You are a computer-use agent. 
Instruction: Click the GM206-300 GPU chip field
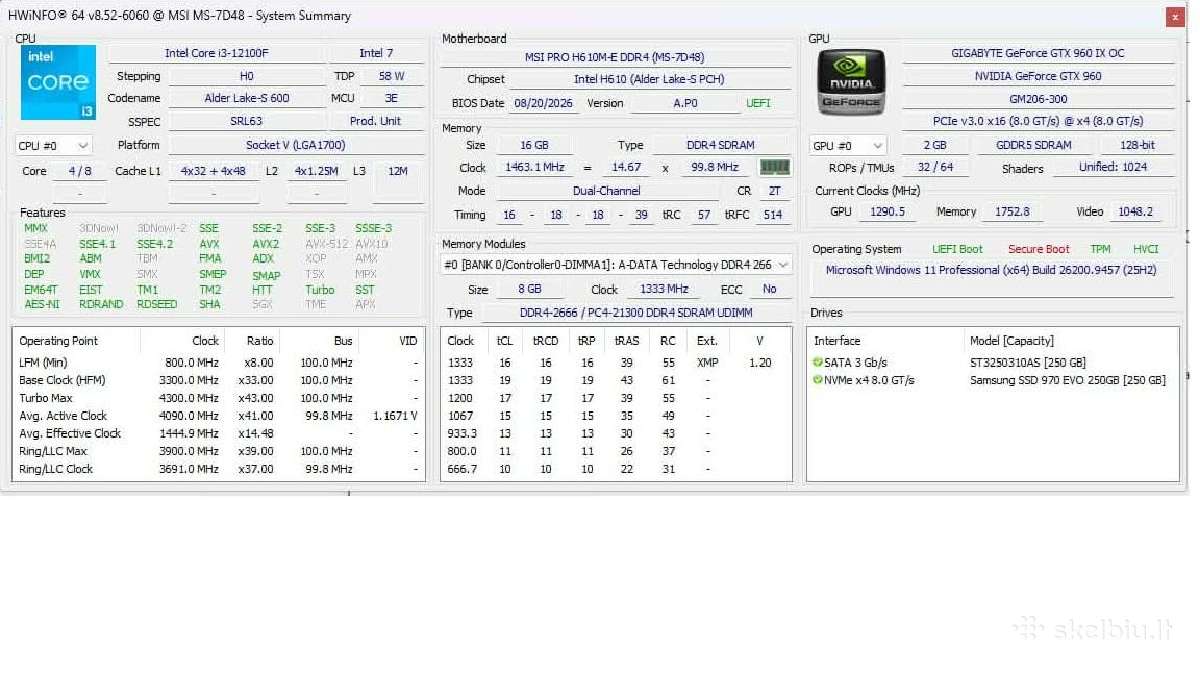tap(1038, 99)
